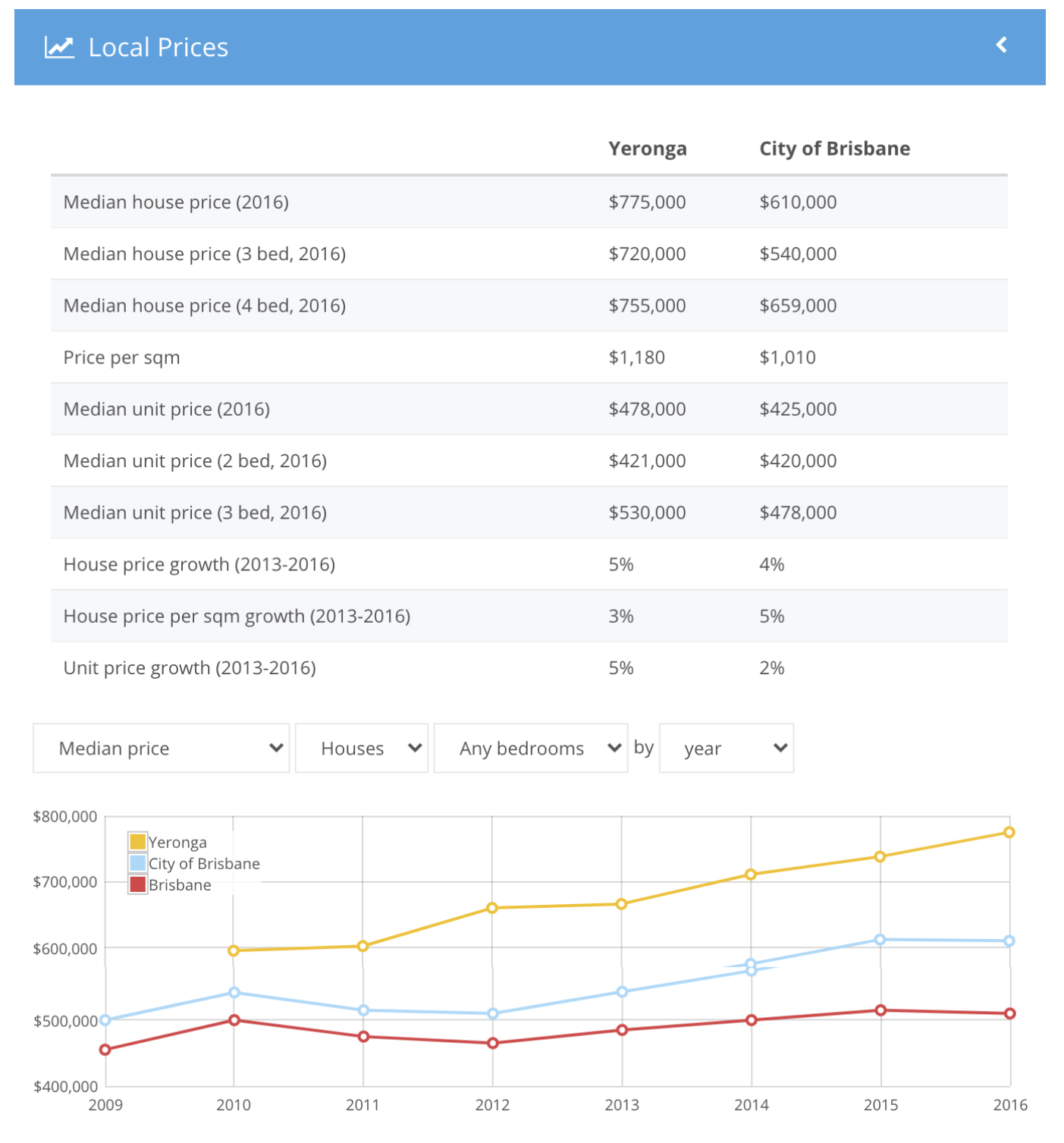The width and height of the screenshot is (1064, 1143).
Task: Click the Median house price (2016) row
Action: [x=529, y=203]
